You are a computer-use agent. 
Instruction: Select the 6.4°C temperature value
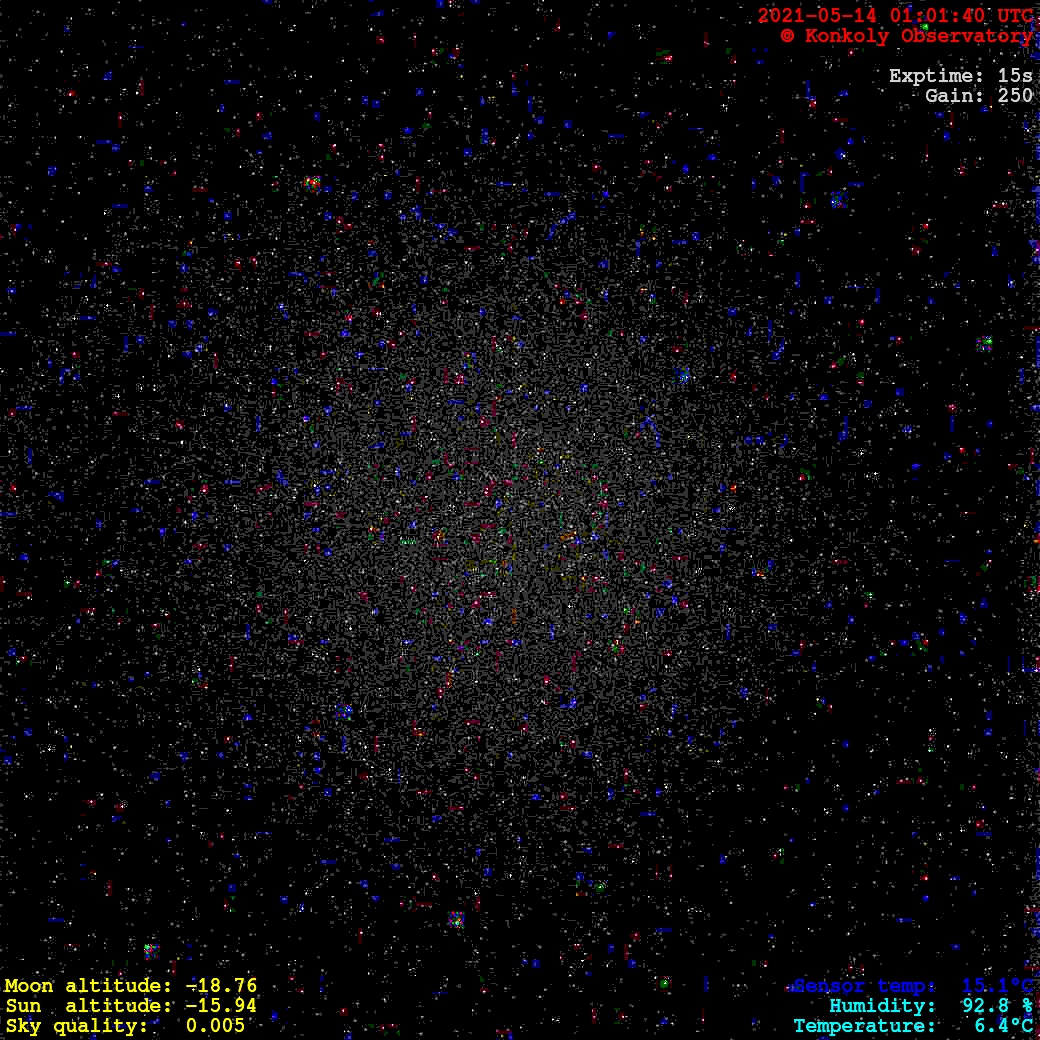(x=1003, y=1026)
